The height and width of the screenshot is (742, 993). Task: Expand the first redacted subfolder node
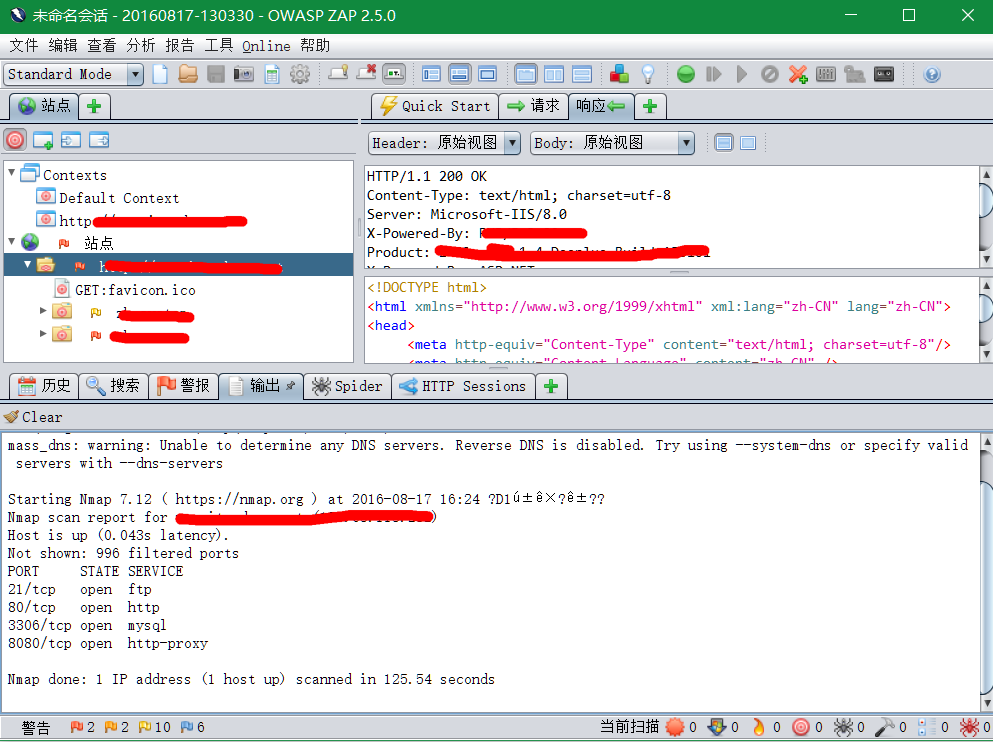pos(43,310)
